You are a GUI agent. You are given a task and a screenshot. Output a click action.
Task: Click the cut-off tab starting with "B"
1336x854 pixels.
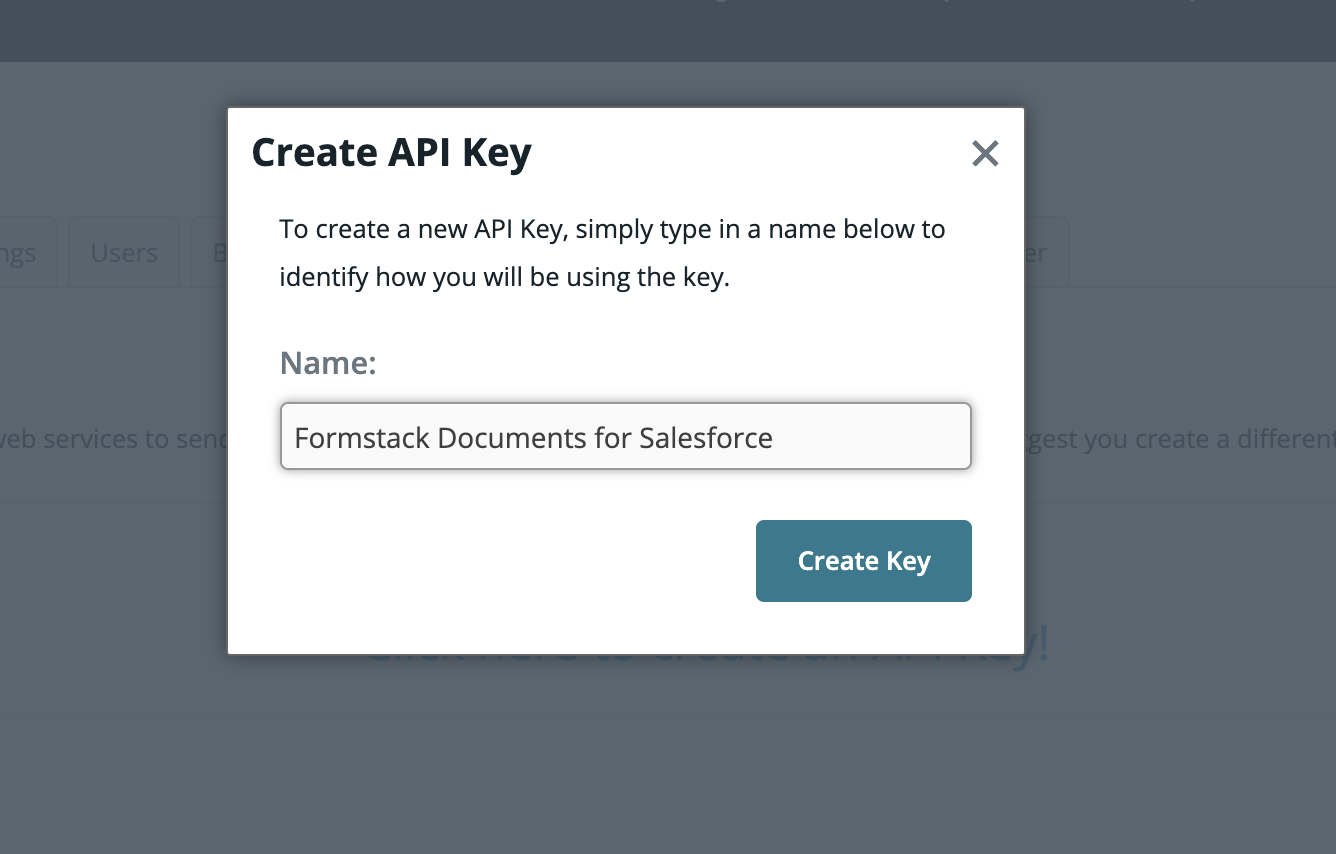coord(212,253)
